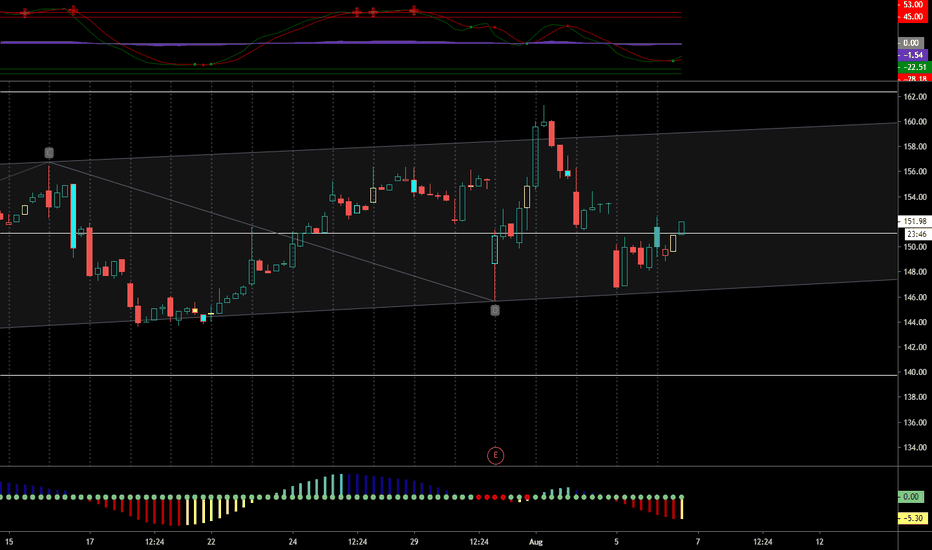Click the last yellow histogram bar
Screen dimensions: 932x550
(682, 508)
